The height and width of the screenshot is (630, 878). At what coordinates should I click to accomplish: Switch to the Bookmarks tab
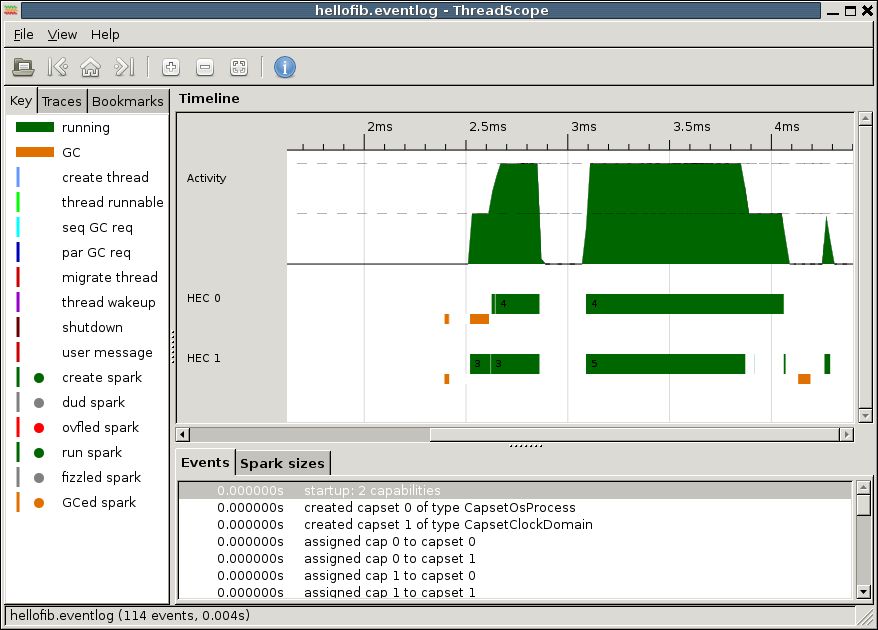tap(128, 101)
